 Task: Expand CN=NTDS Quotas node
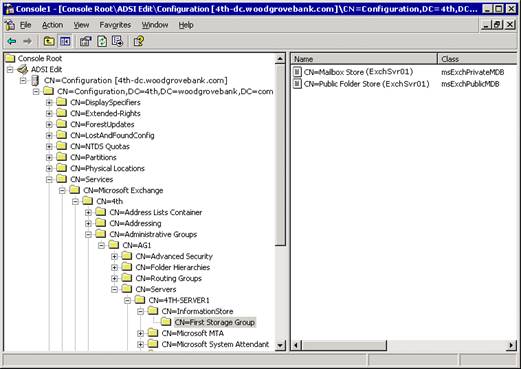tap(49, 147)
